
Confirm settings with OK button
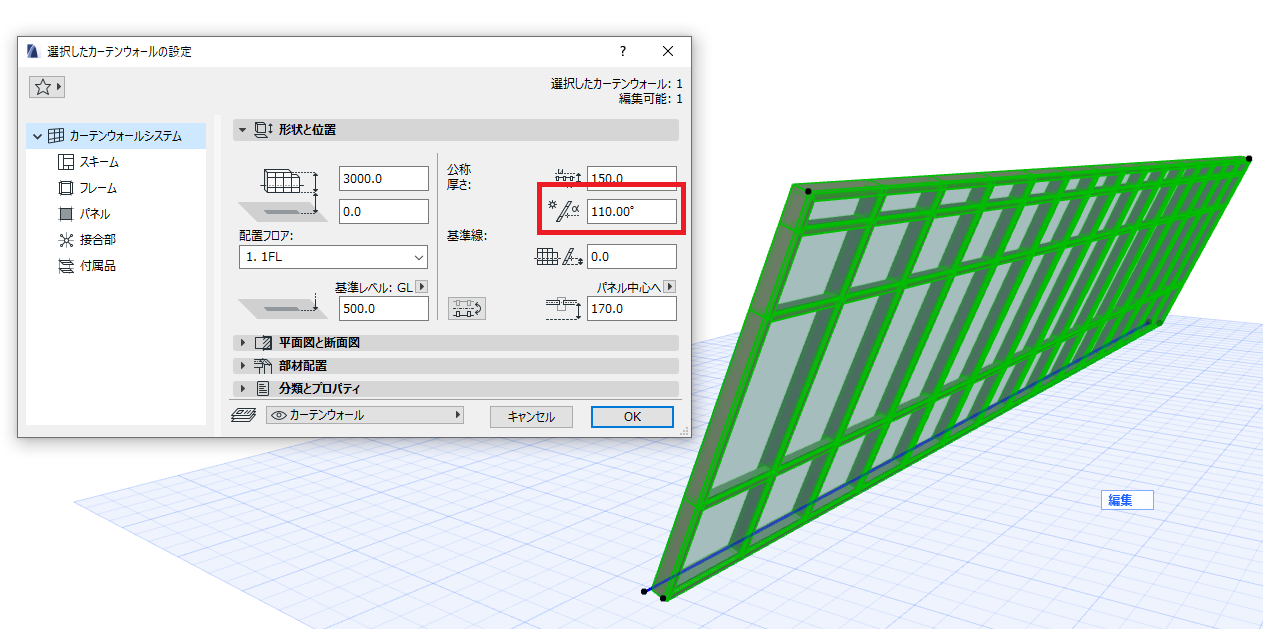pos(632,417)
